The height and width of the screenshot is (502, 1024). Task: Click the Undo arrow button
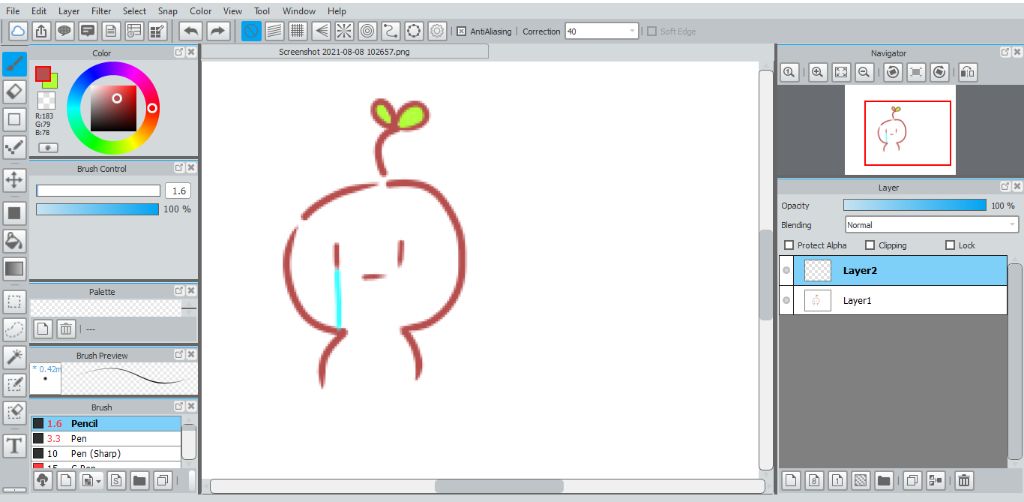click(x=191, y=31)
